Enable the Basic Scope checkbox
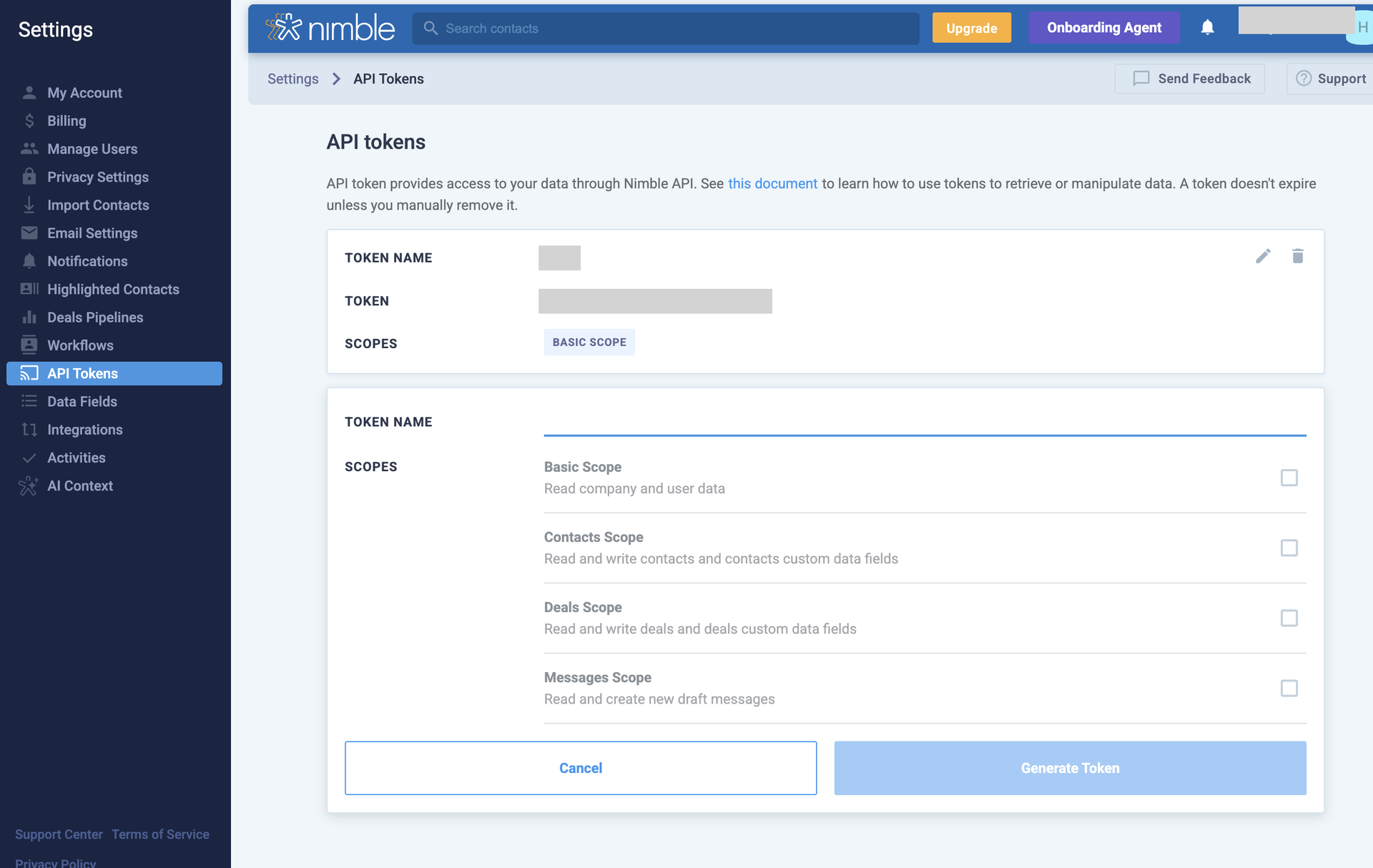The height and width of the screenshot is (868, 1373). coord(1289,478)
